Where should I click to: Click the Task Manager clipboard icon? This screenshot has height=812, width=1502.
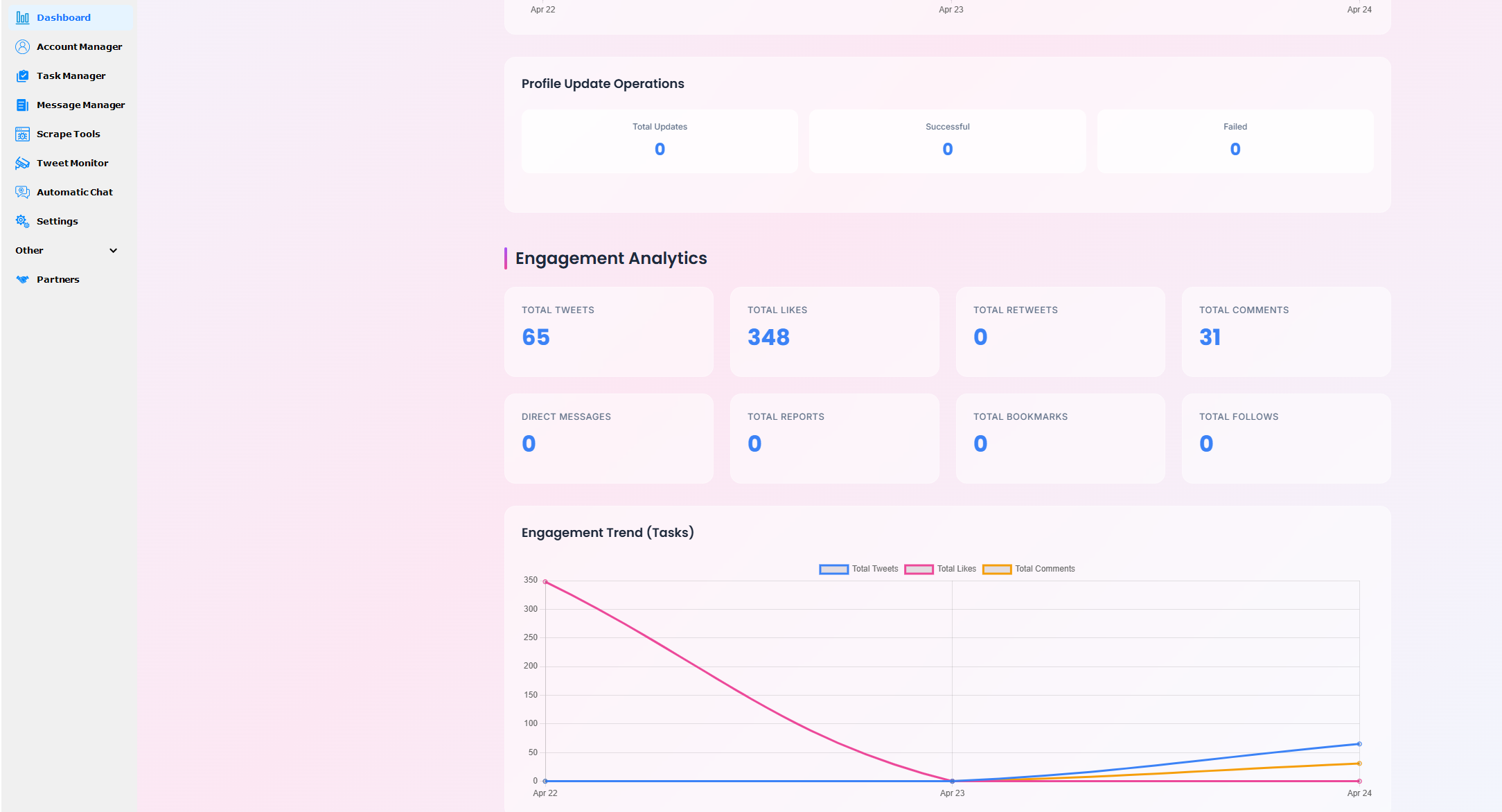pos(22,76)
